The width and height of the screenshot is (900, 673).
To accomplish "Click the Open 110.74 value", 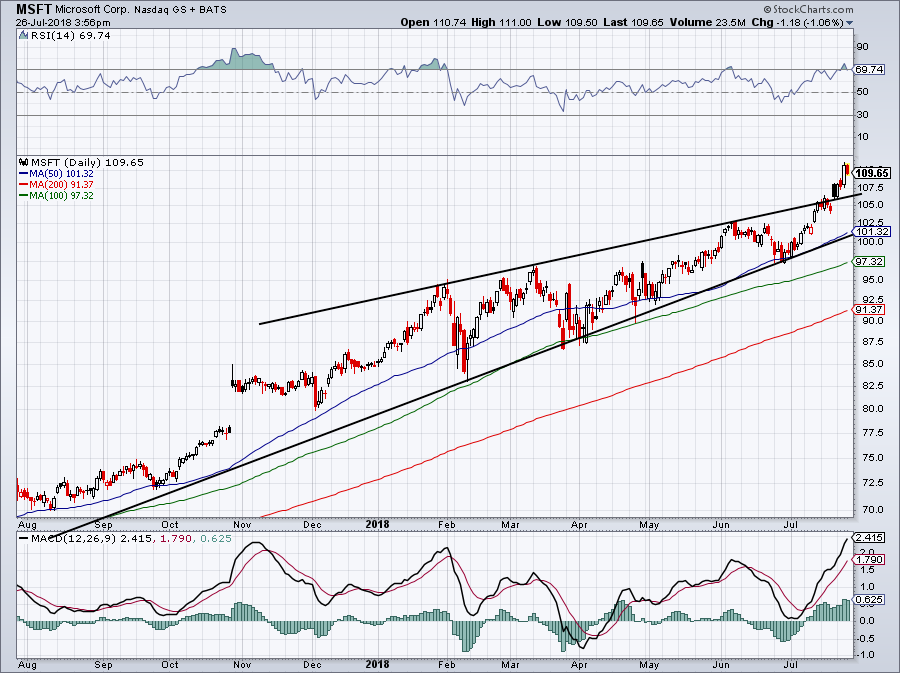I will point(433,23).
